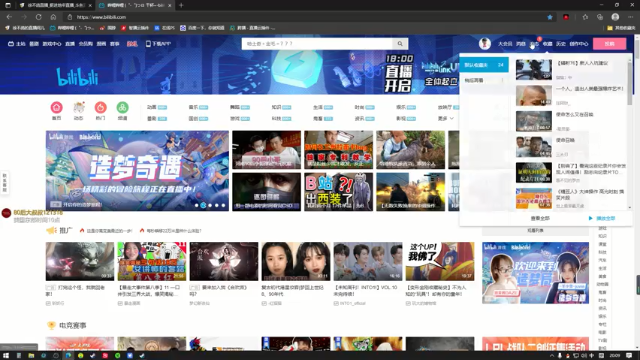The width and height of the screenshot is (640, 360).
Task: Open the bilibili user avatar in the header
Action: pos(484,44)
